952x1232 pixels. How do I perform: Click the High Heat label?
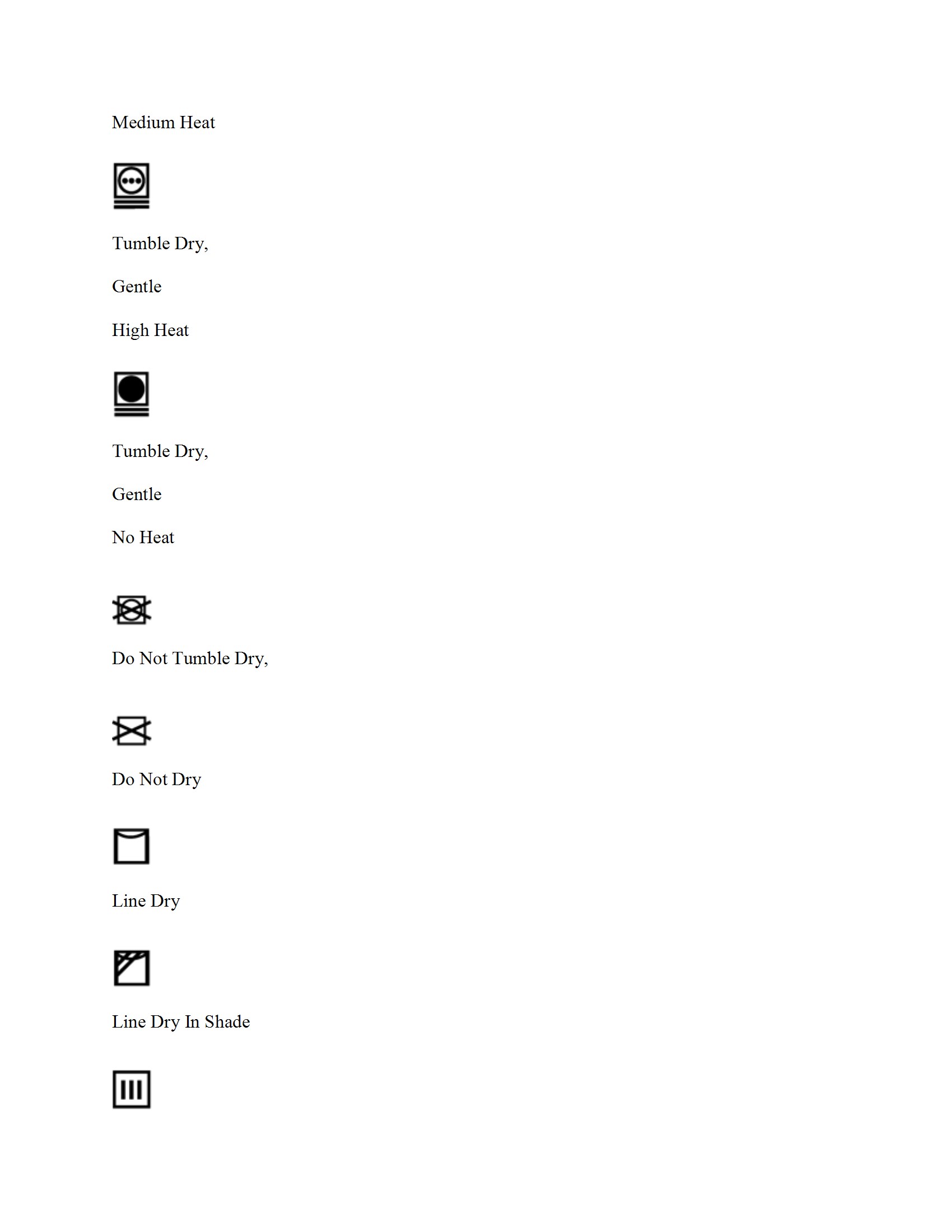click(150, 330)
